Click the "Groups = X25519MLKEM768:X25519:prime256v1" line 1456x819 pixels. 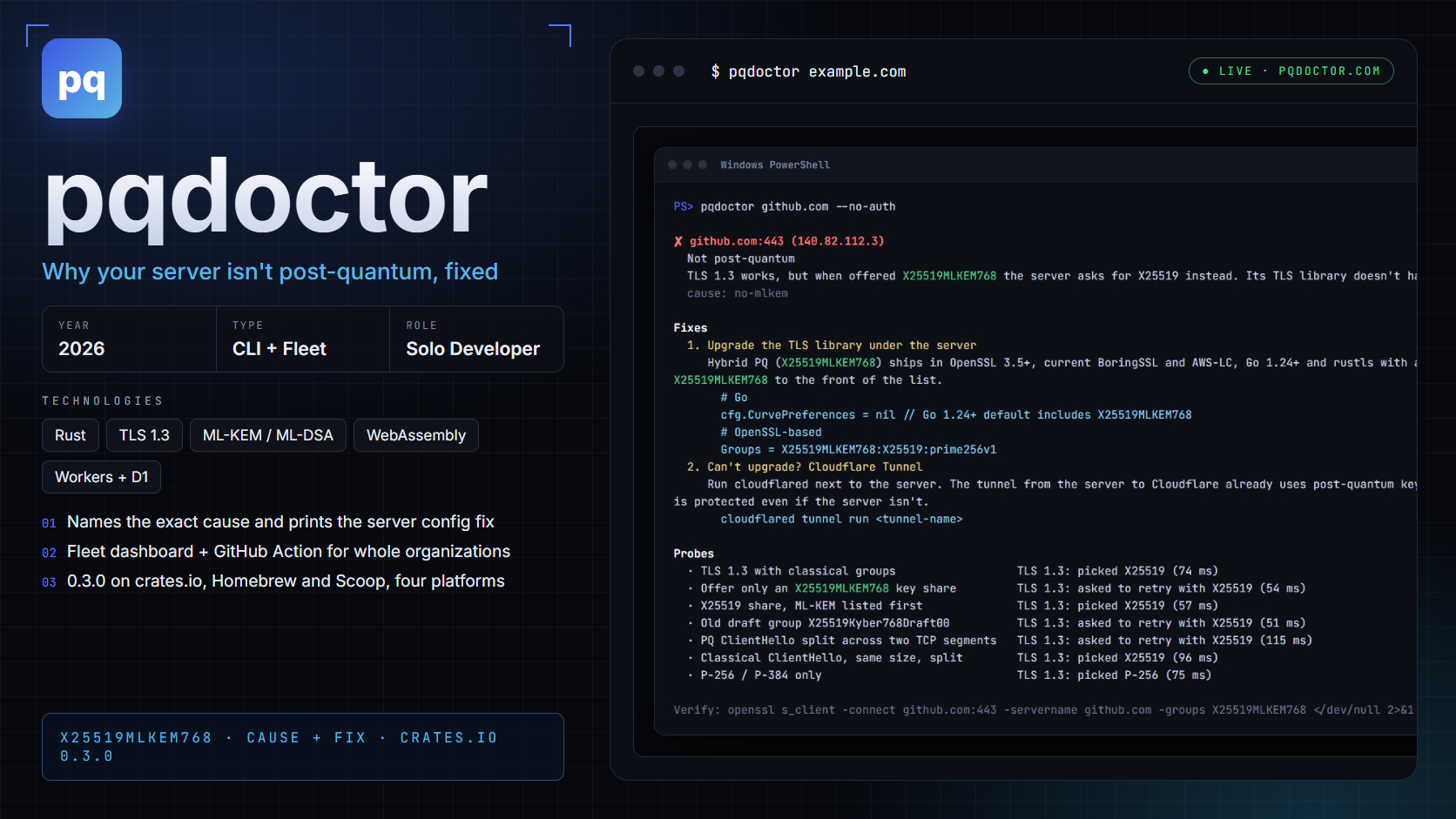859,450
